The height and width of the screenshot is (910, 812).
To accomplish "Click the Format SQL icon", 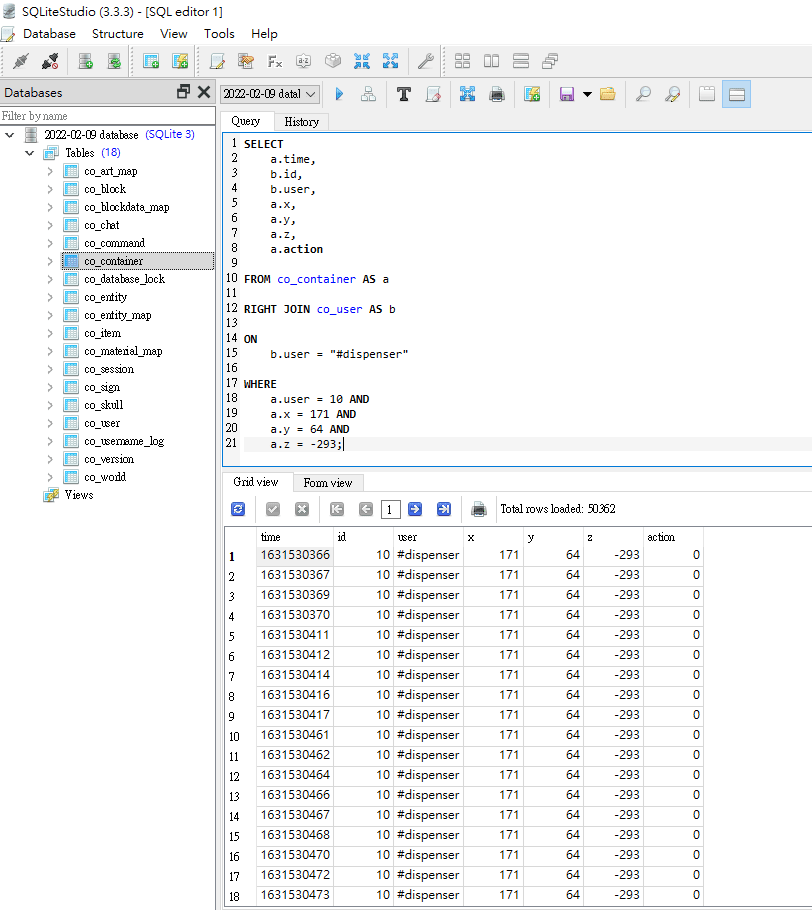I will tap(403, 94).
